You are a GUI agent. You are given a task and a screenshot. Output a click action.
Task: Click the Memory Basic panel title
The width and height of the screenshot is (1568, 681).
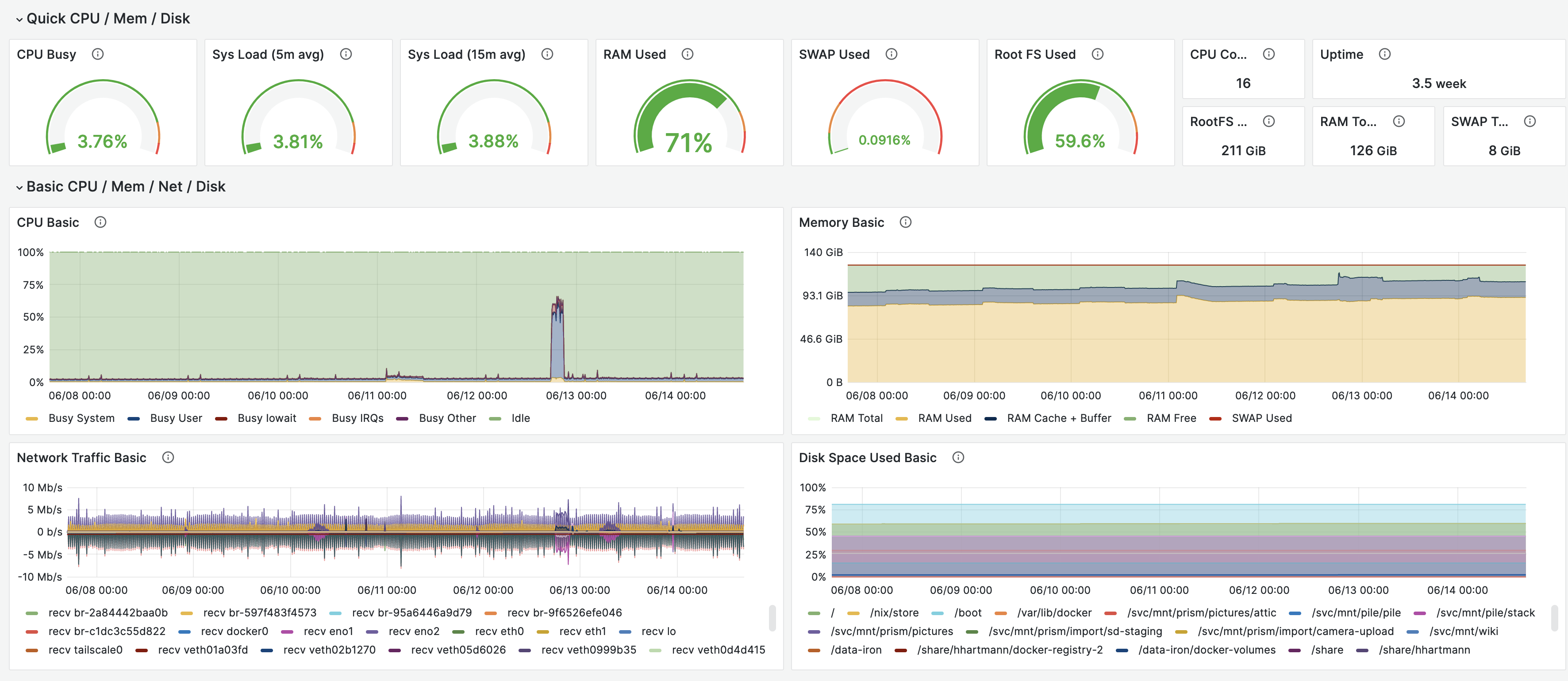[841, 222]
